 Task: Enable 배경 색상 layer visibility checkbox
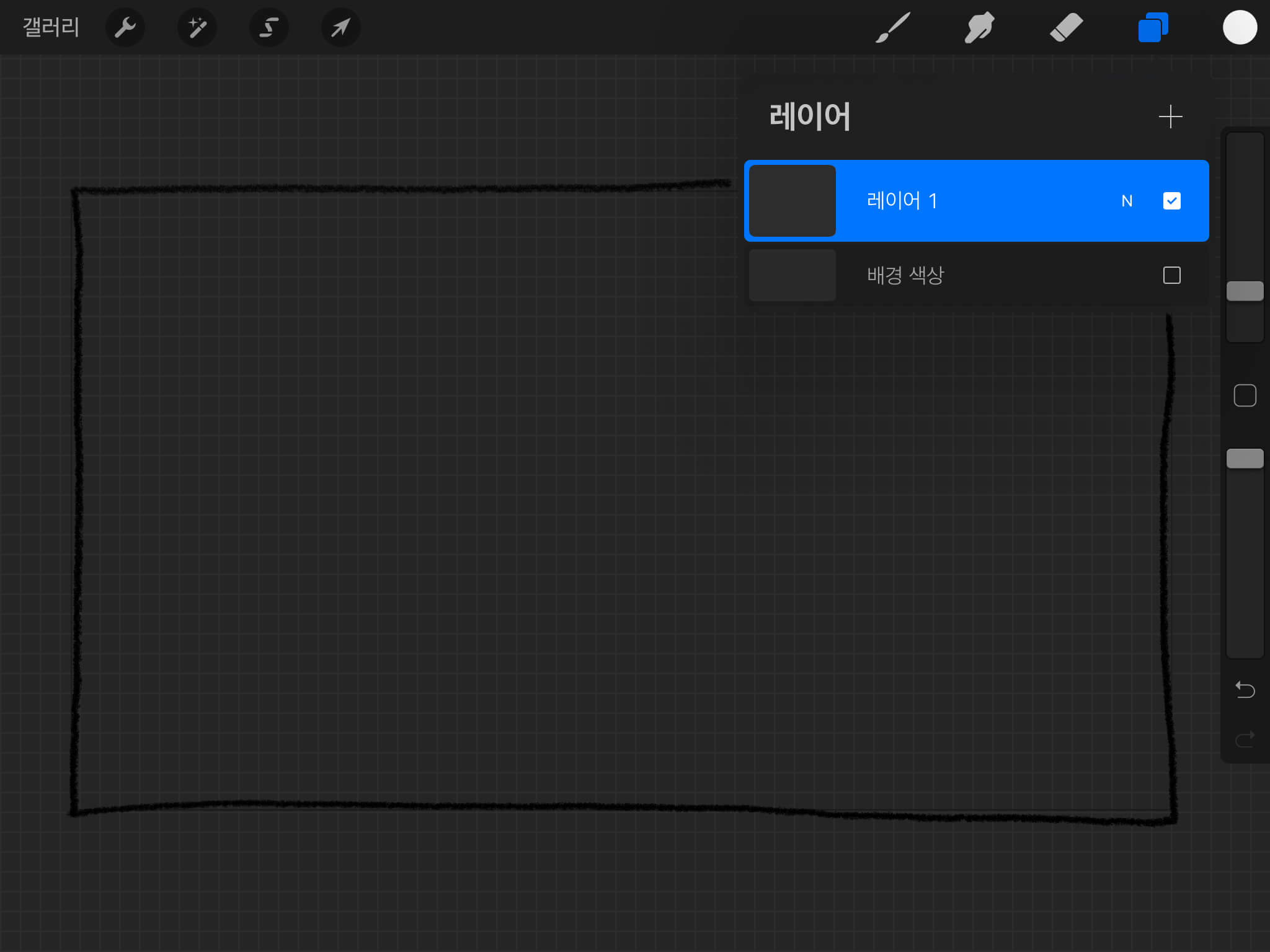click(x=1171, y=275)
